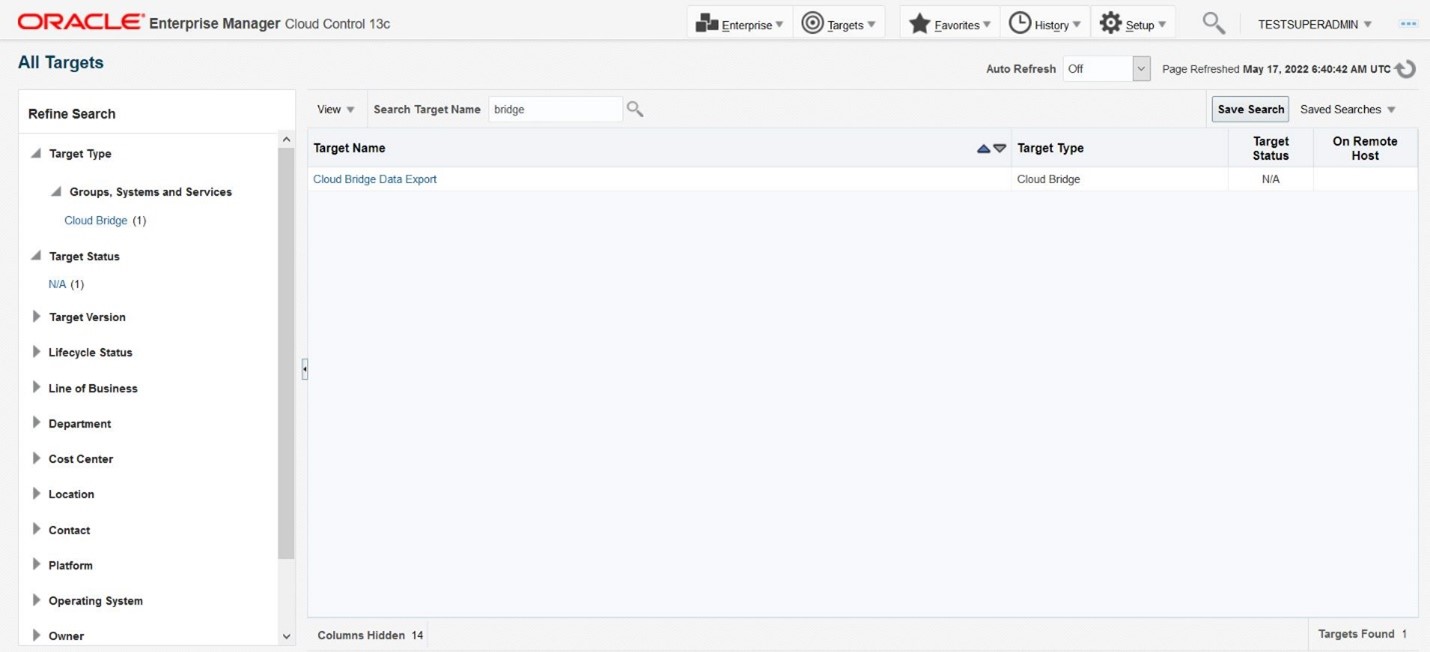This screenshot has height=652, width=1430.
Task: Click the Refine Search scrollbar up arrow
Action: coord(287,140)
